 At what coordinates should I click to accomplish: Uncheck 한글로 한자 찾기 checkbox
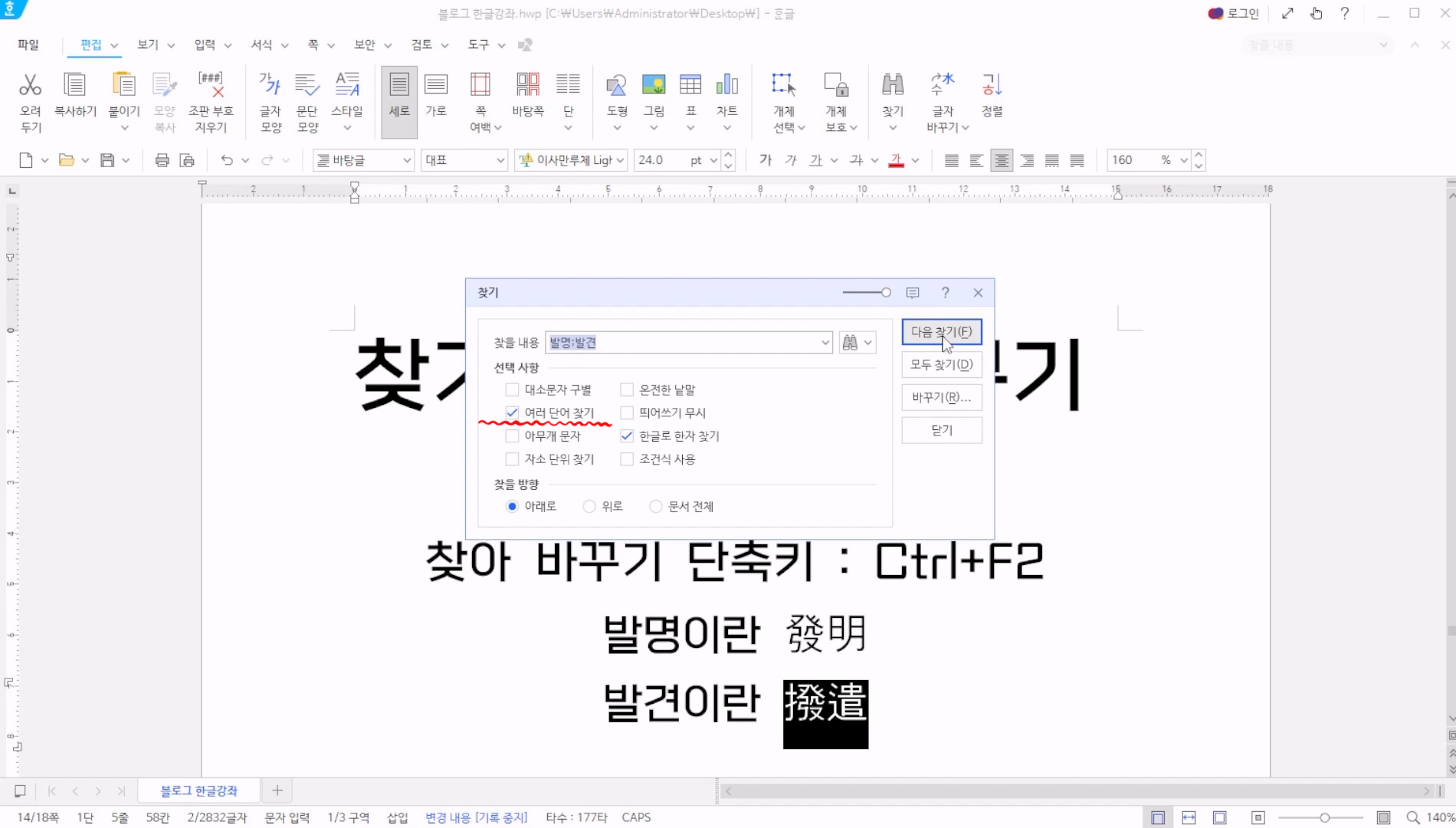click(627, 435)
